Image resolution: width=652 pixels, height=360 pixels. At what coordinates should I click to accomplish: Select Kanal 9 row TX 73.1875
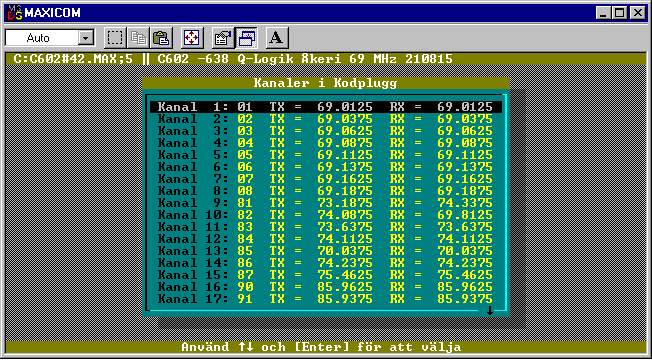(x=326, y=203)
